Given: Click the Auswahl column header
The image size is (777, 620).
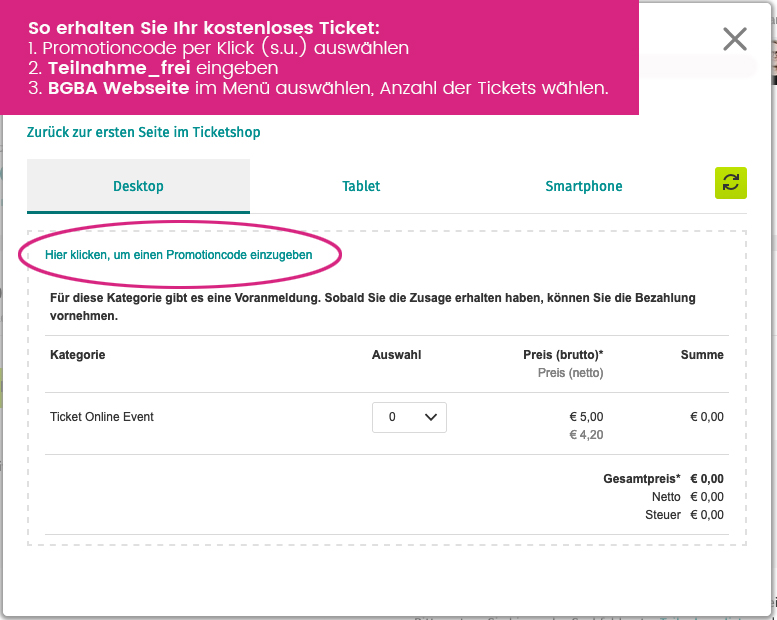Looking at the screenshot, I should (x=396, y=355).
